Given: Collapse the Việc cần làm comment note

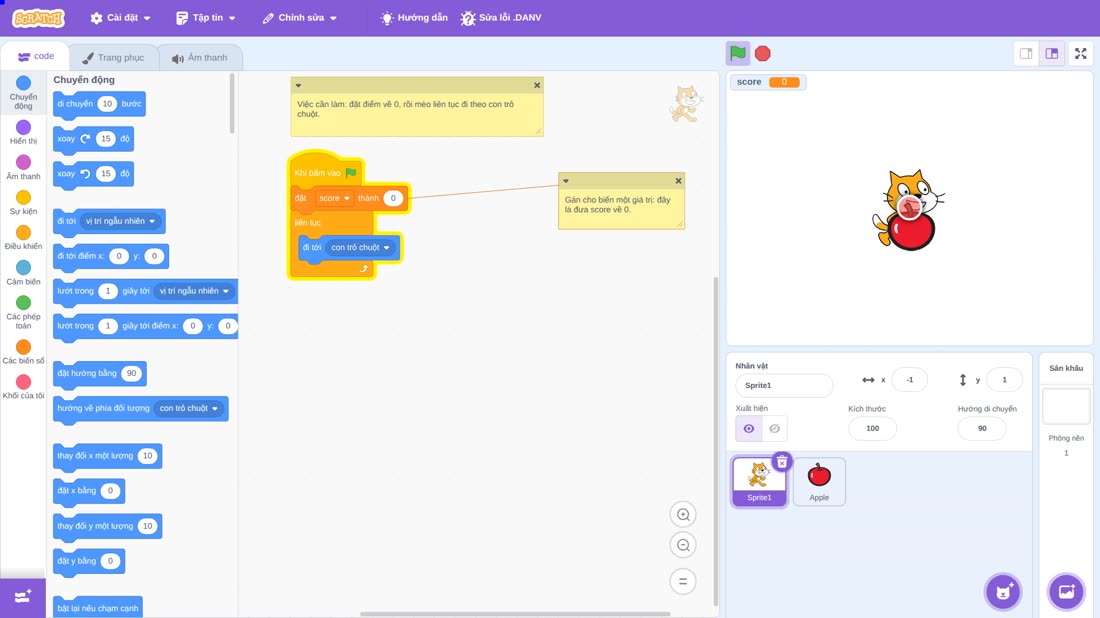Looking at the screenshot, I should click(x=298, y=85).
